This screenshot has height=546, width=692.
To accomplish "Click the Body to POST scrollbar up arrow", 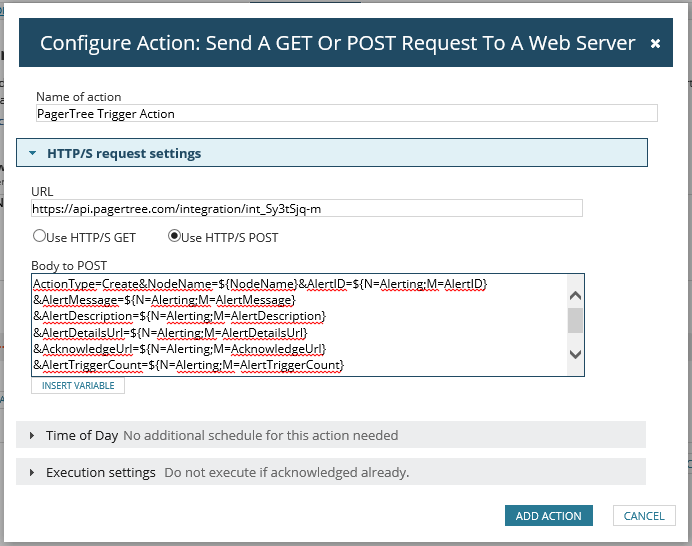I will pyautogui.click(x=575, y=294).
